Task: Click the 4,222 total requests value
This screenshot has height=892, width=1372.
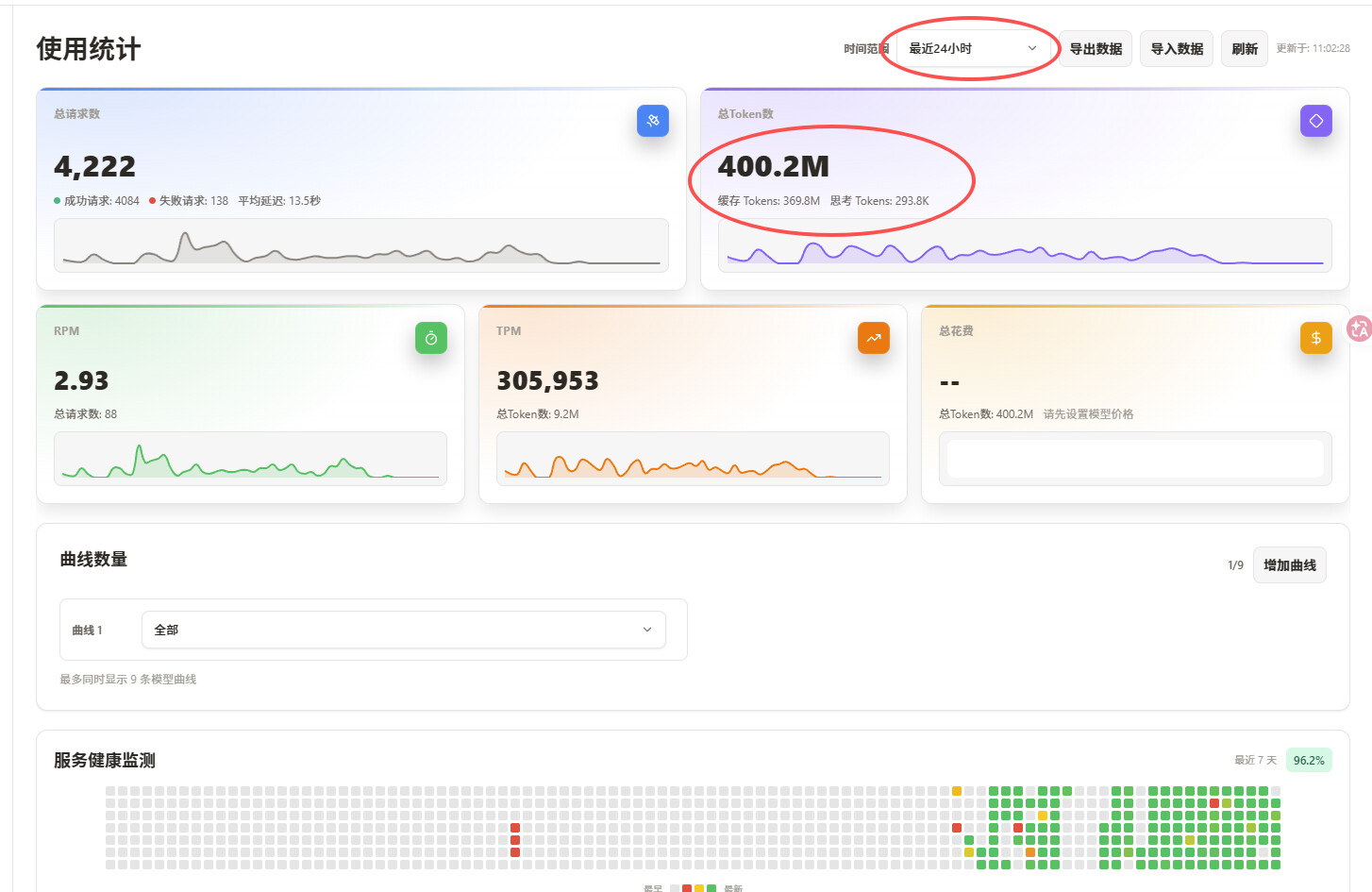Action: click(95, 167)
